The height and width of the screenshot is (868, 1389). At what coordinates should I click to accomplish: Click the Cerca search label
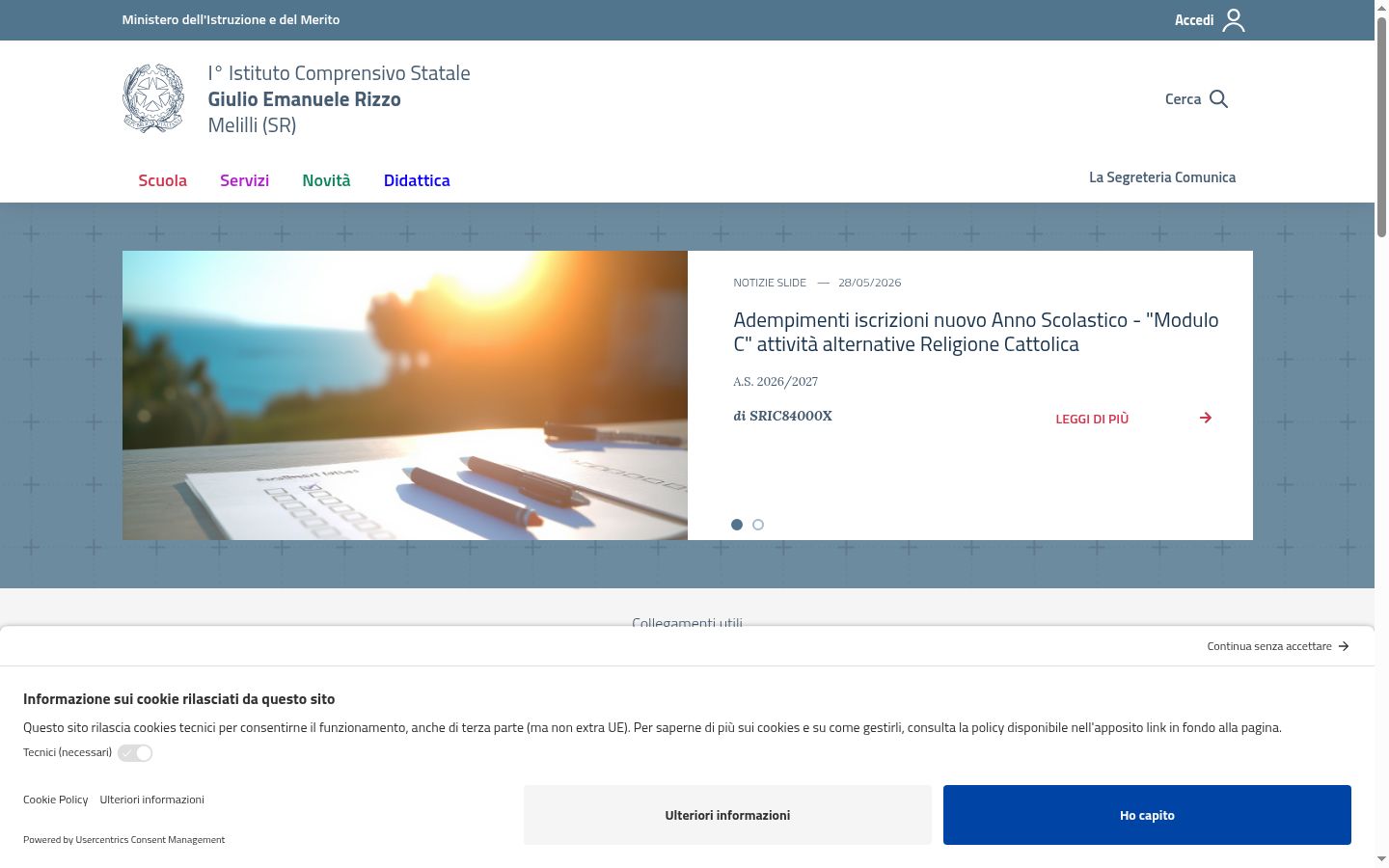(x=1183, y=99)
